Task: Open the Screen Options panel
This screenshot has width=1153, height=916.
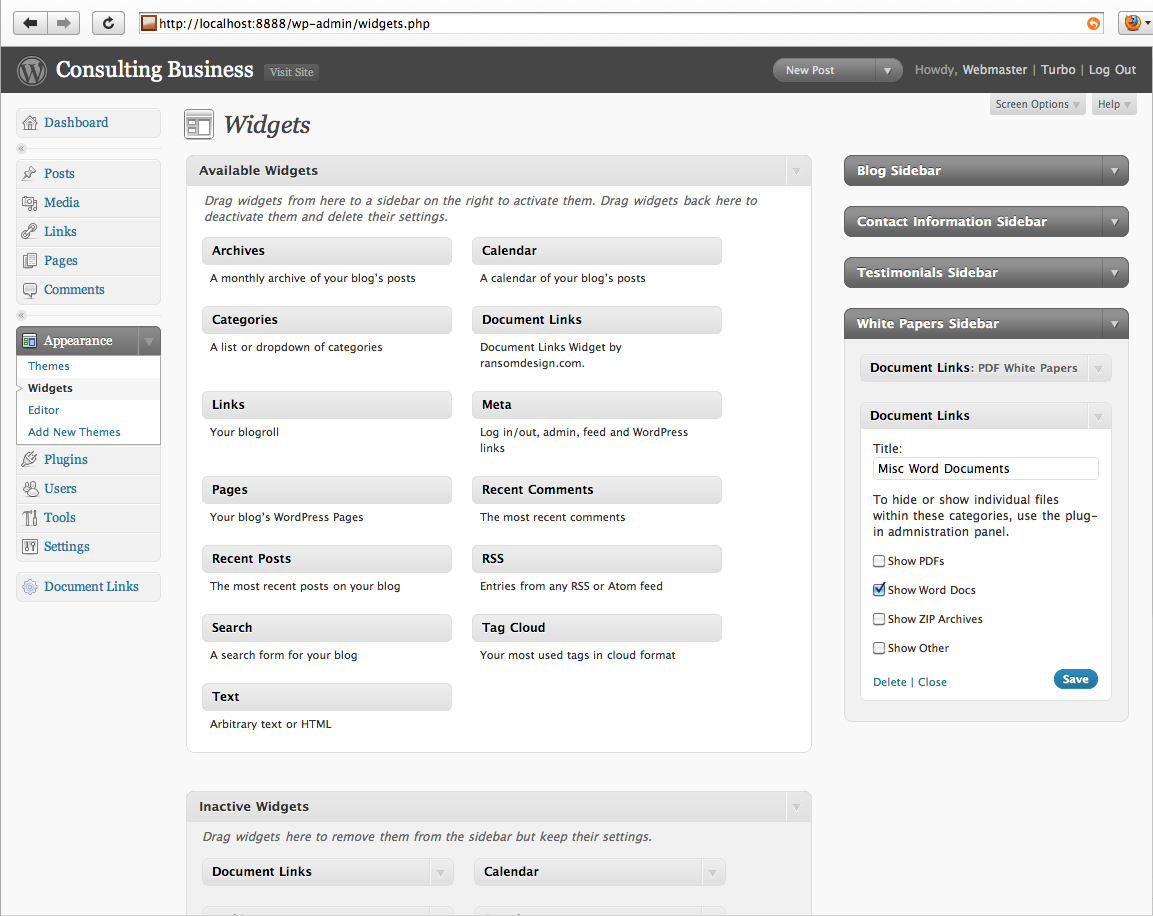Action: coord(1038,104)
